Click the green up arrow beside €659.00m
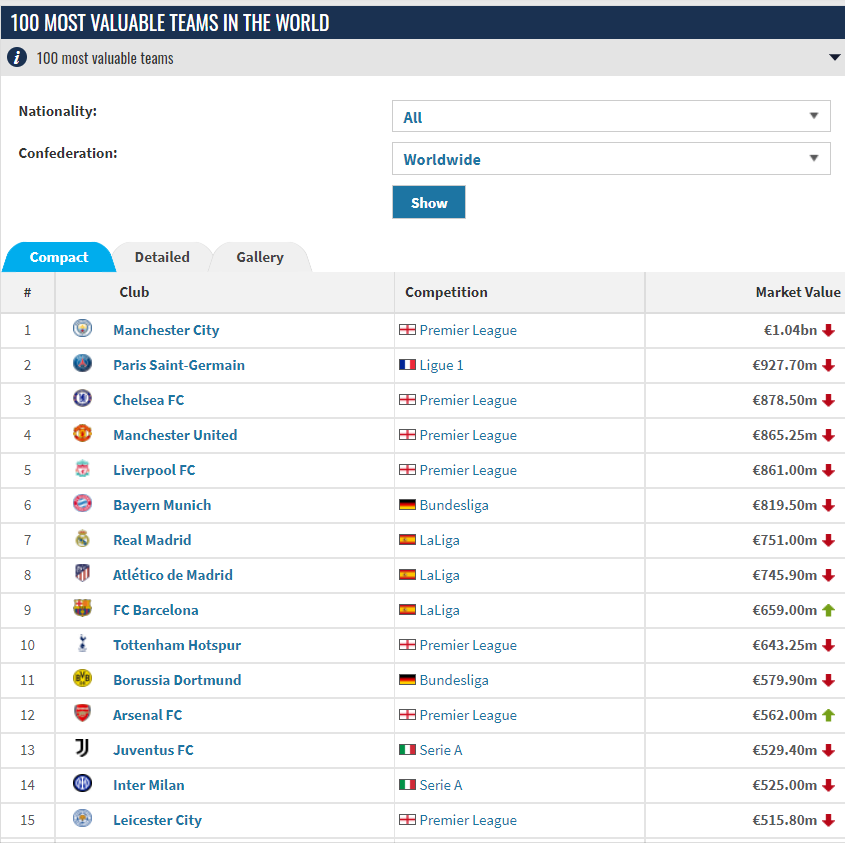 pos(829,610)
